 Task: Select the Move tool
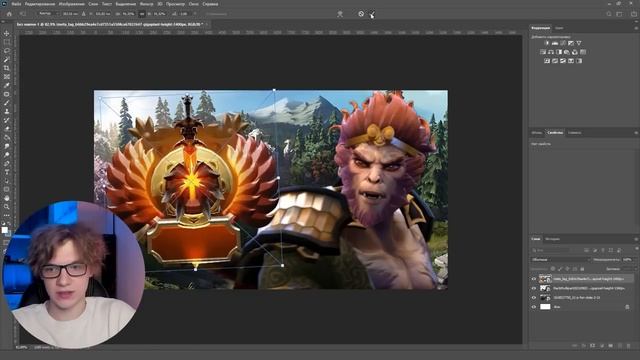pos(7,33)
